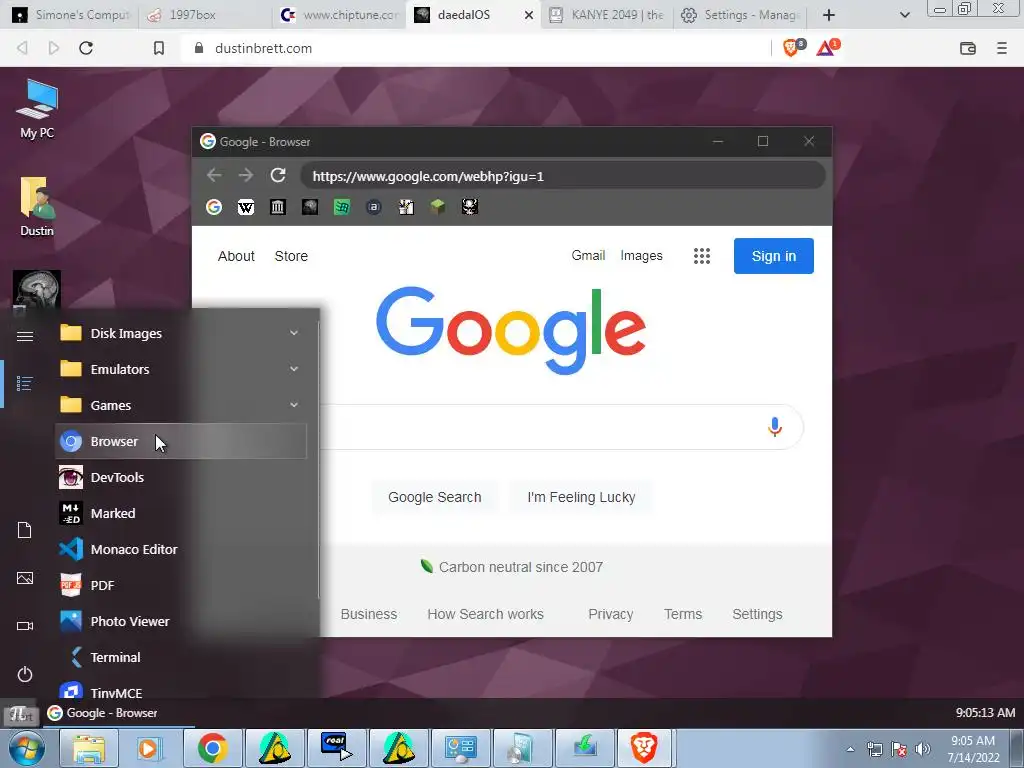Viewport: 1024px width, 768px height.
Task: Click the Windows Start orb
Action: pos(26,748)
